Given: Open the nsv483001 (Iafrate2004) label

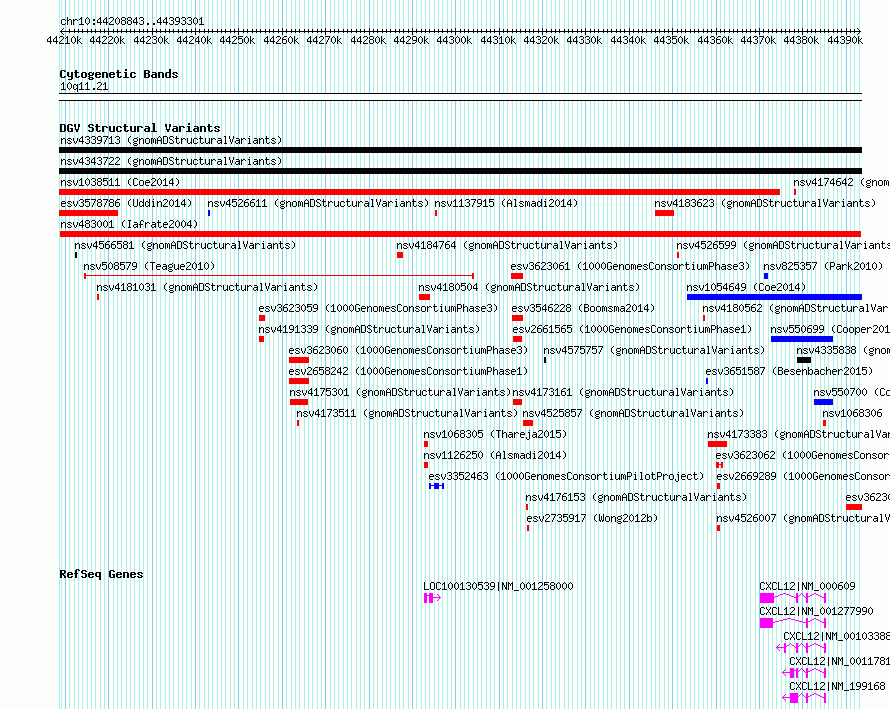Looking at the screenshot, I should click(129, 224).
